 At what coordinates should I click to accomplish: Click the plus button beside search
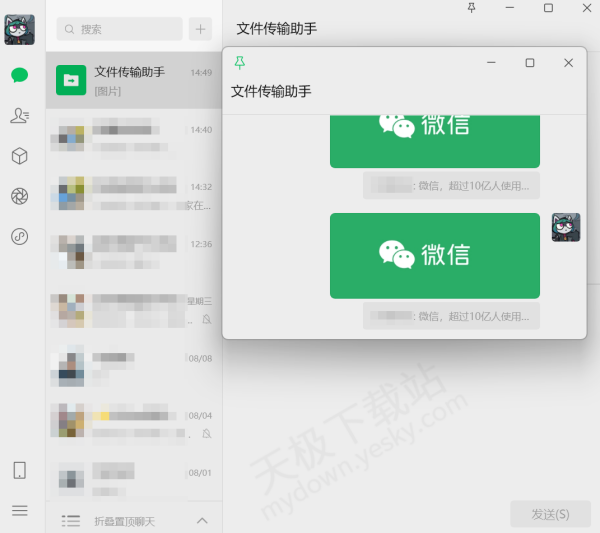tap(200, 30)
